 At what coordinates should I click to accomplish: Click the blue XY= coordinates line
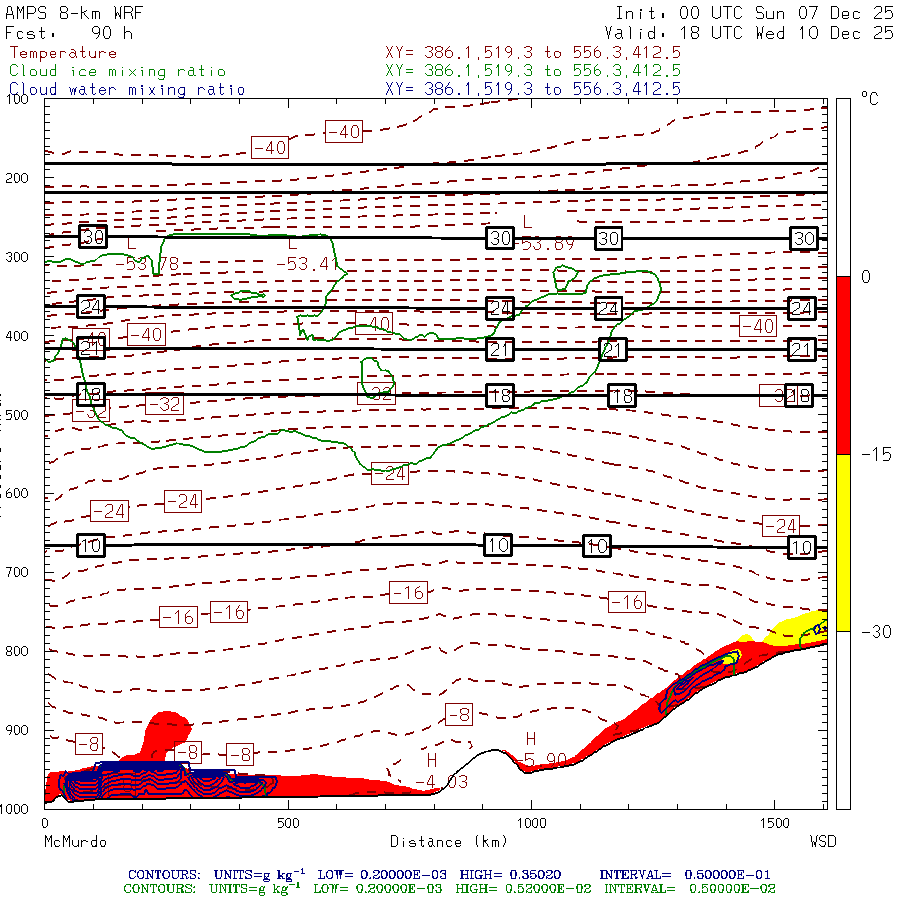(533, 89)
